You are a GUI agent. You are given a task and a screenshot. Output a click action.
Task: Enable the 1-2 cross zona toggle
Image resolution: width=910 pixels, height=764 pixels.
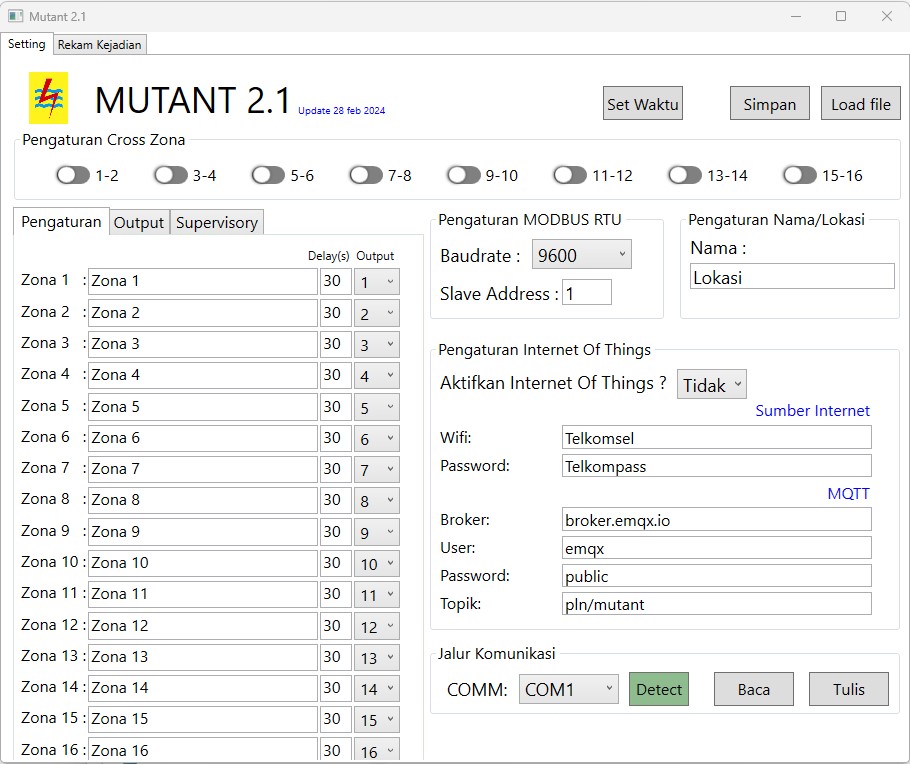71,173
